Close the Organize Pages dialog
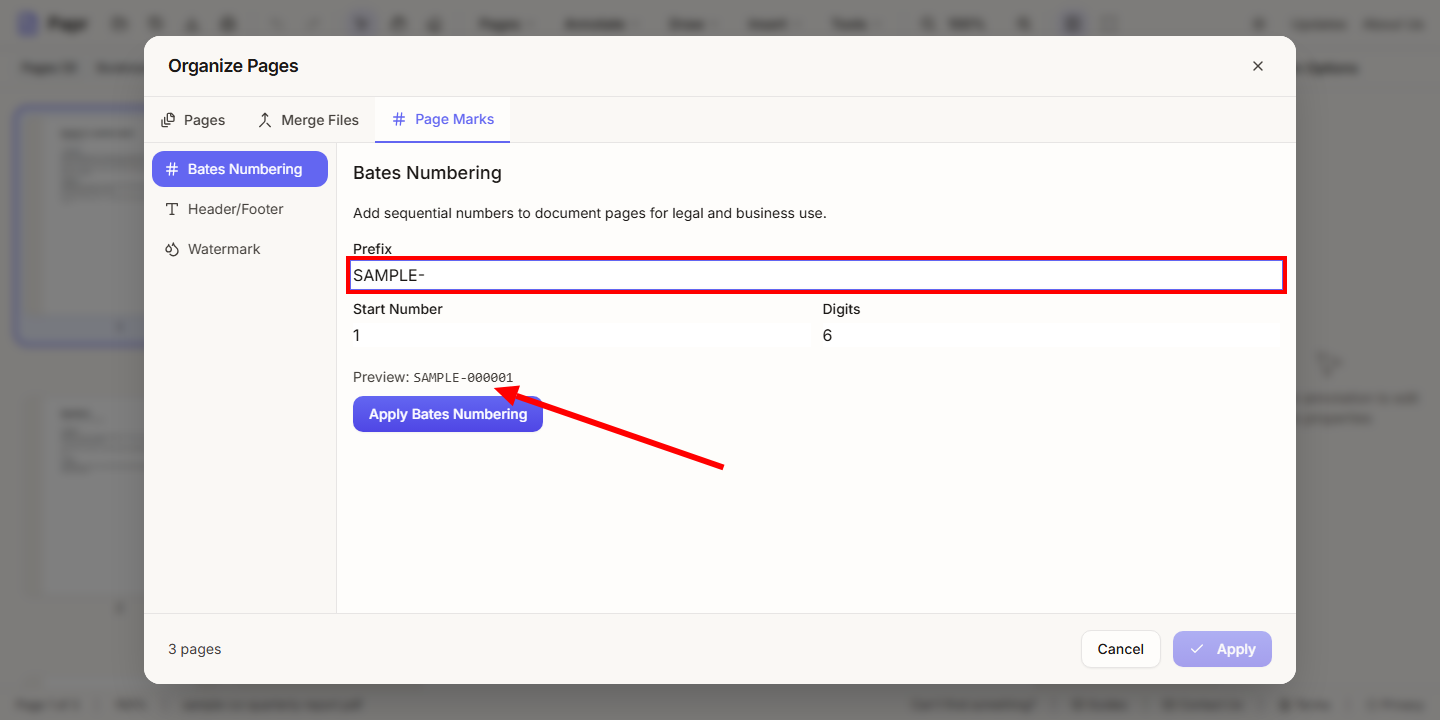The width and height of the screenshot is (1440, 720). pyautogui.click(x=1258, y=66)
